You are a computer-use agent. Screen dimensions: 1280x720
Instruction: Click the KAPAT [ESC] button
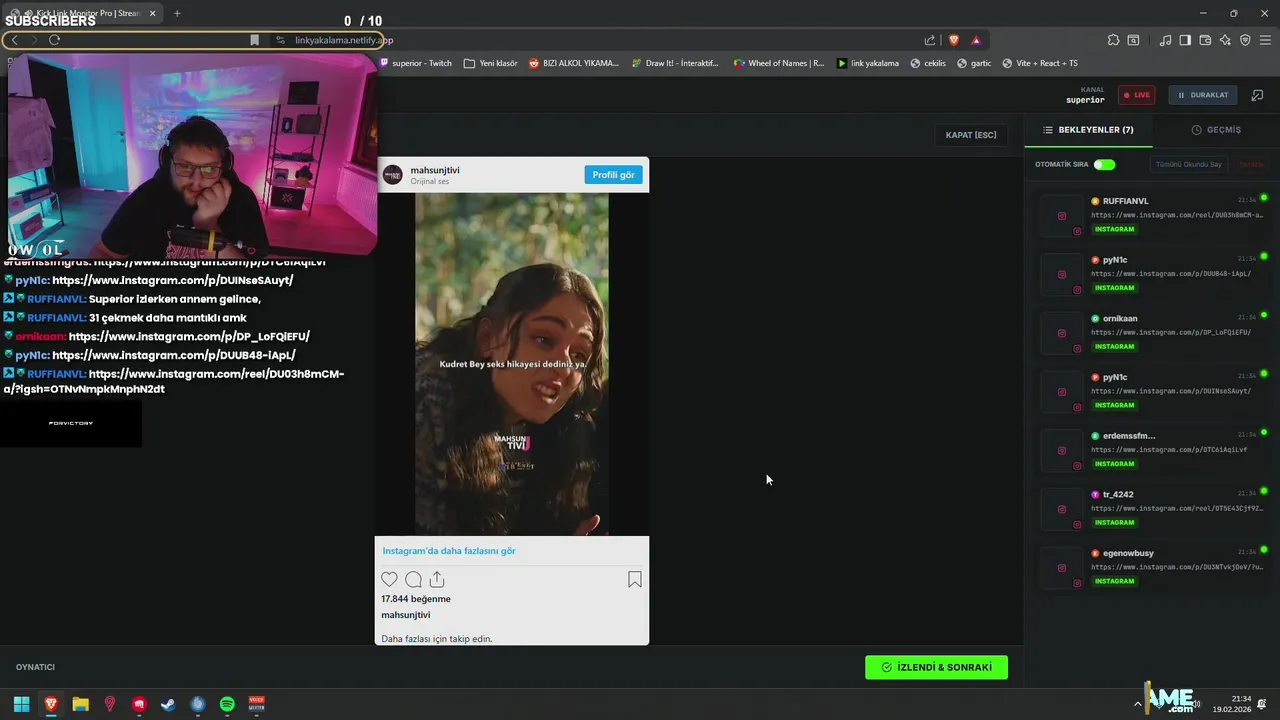971,135
